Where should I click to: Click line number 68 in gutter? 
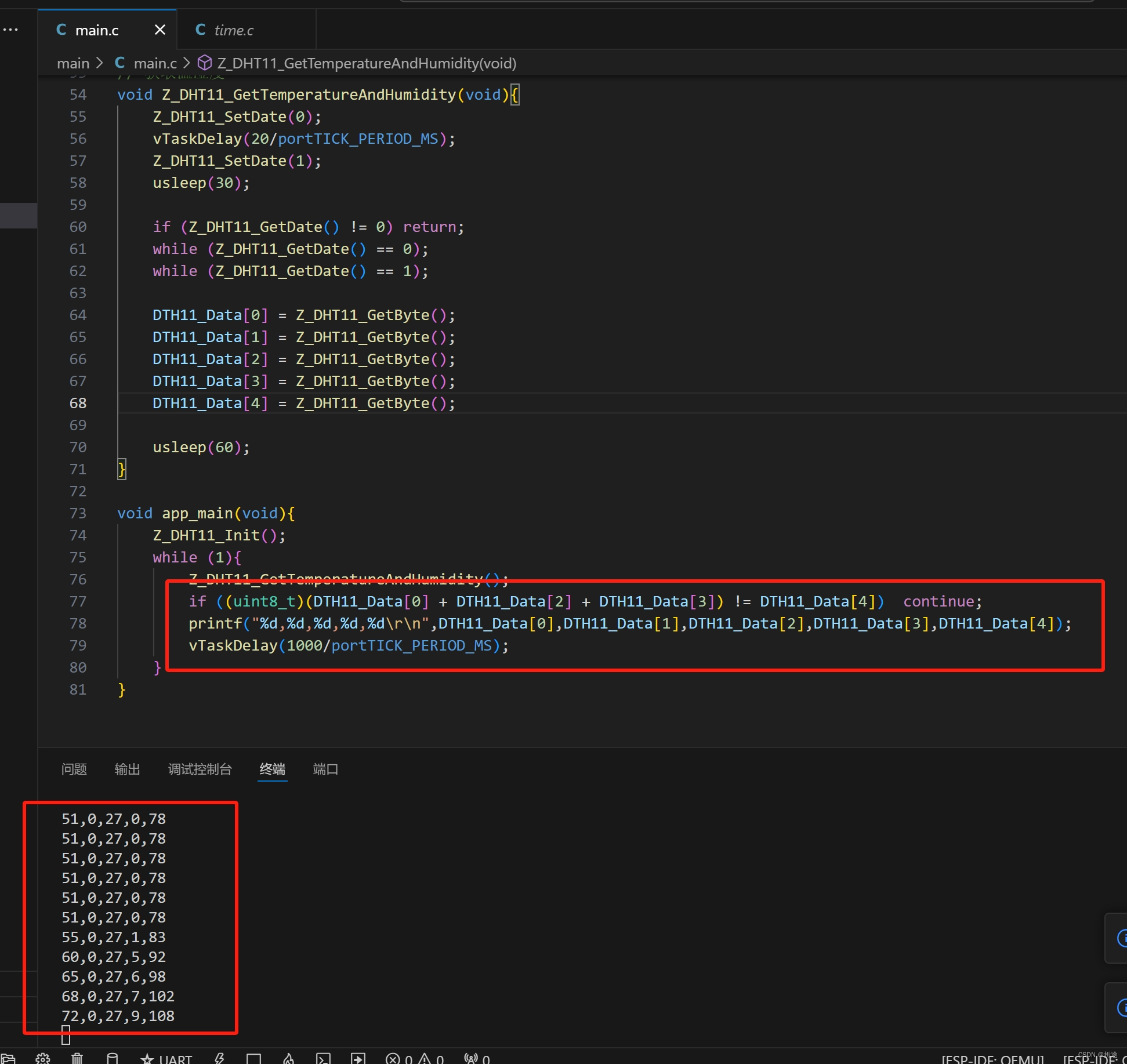78,403
